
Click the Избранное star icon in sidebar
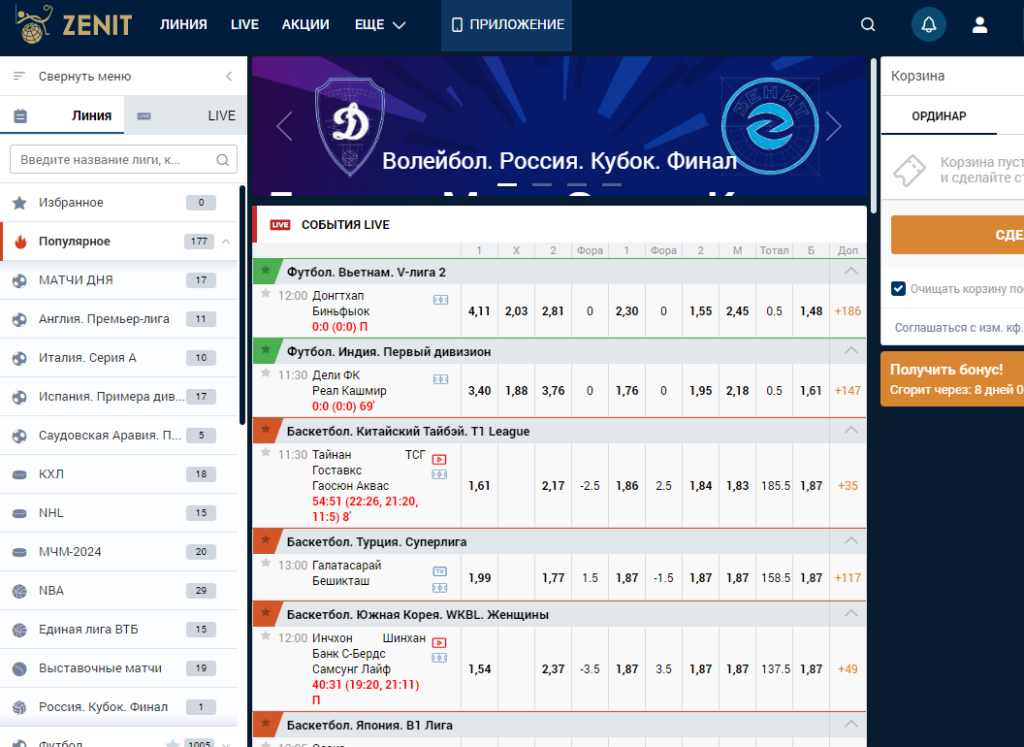[x=20, y=203]
